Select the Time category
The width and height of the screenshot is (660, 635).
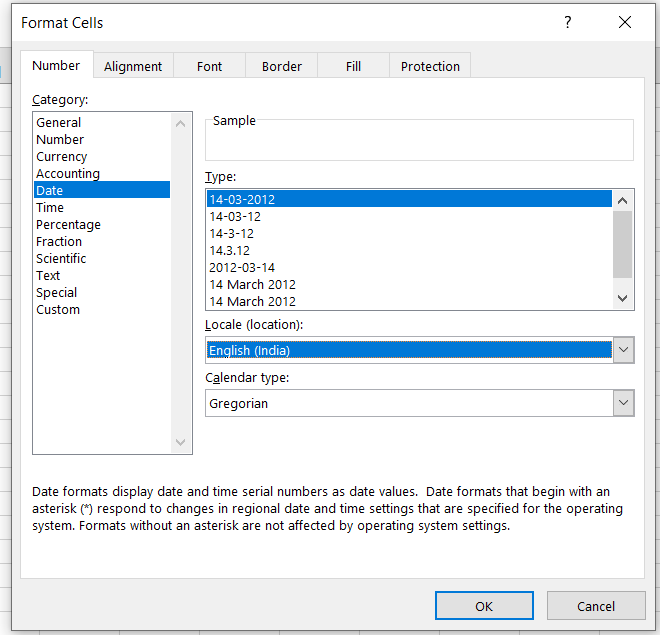point(50,208)
